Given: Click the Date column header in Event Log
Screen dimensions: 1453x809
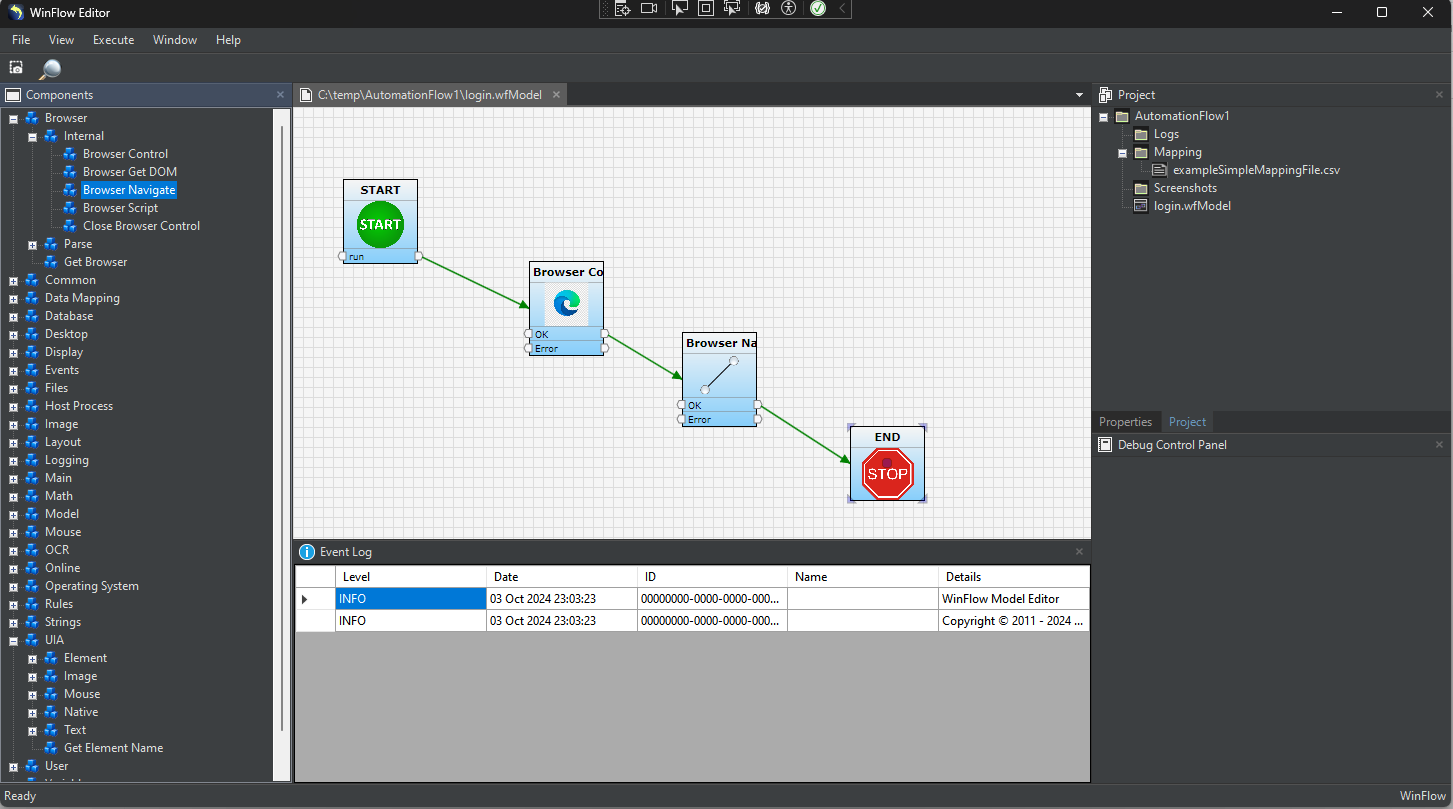Looking at the screenshot, I should pyautogui.click(x=561, y=577).
